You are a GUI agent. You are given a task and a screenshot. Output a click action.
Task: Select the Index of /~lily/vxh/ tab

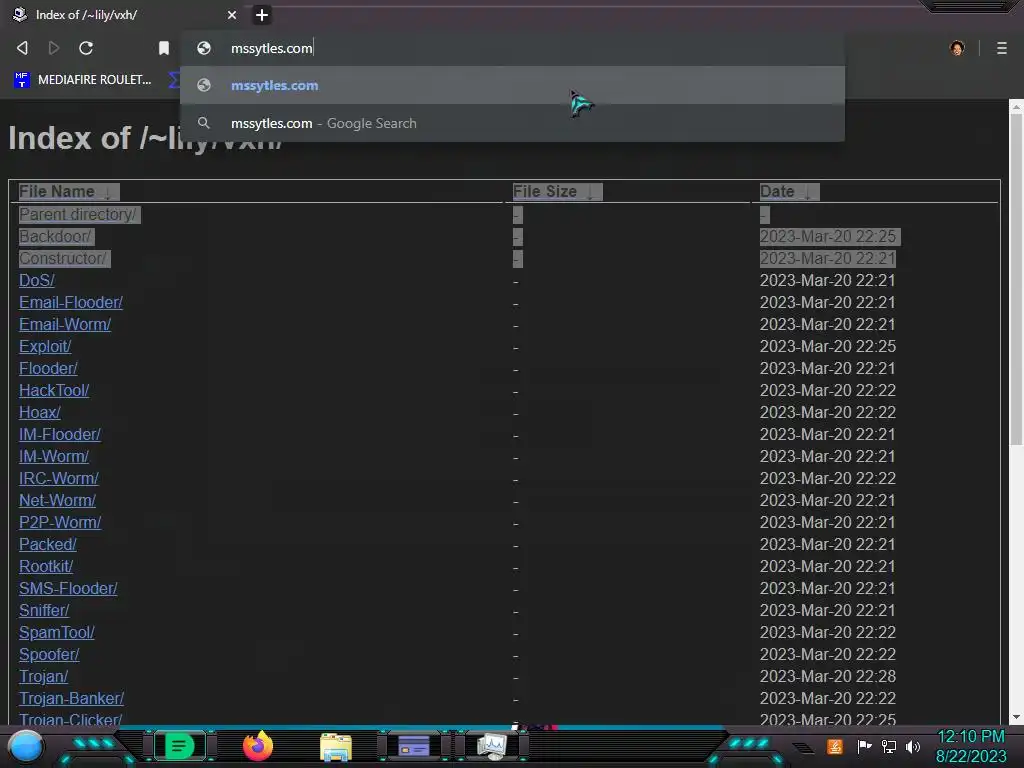tap(125, 14)
